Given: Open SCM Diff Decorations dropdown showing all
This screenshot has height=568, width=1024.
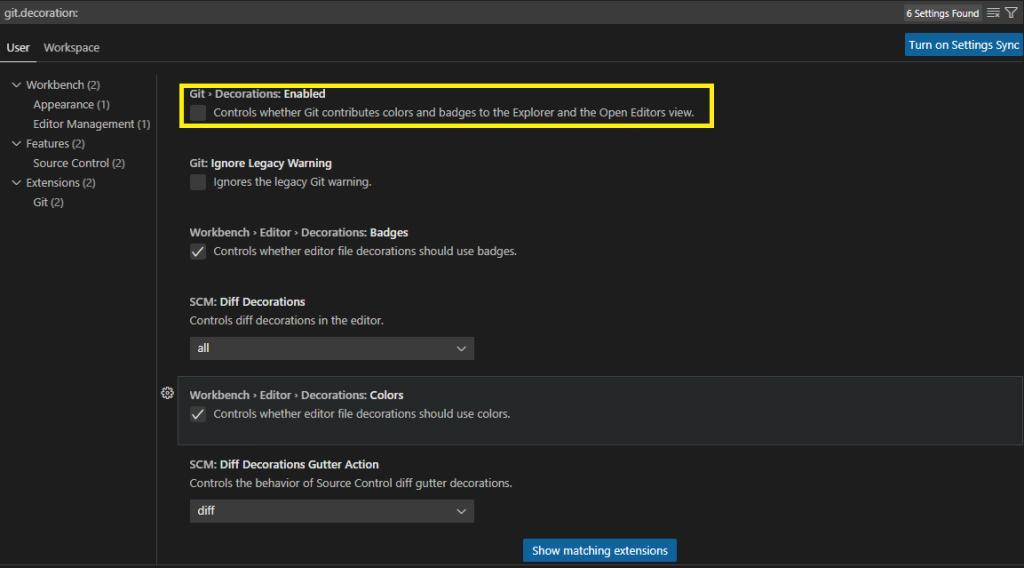Looking at the screenshot, I should click(332, 349).
